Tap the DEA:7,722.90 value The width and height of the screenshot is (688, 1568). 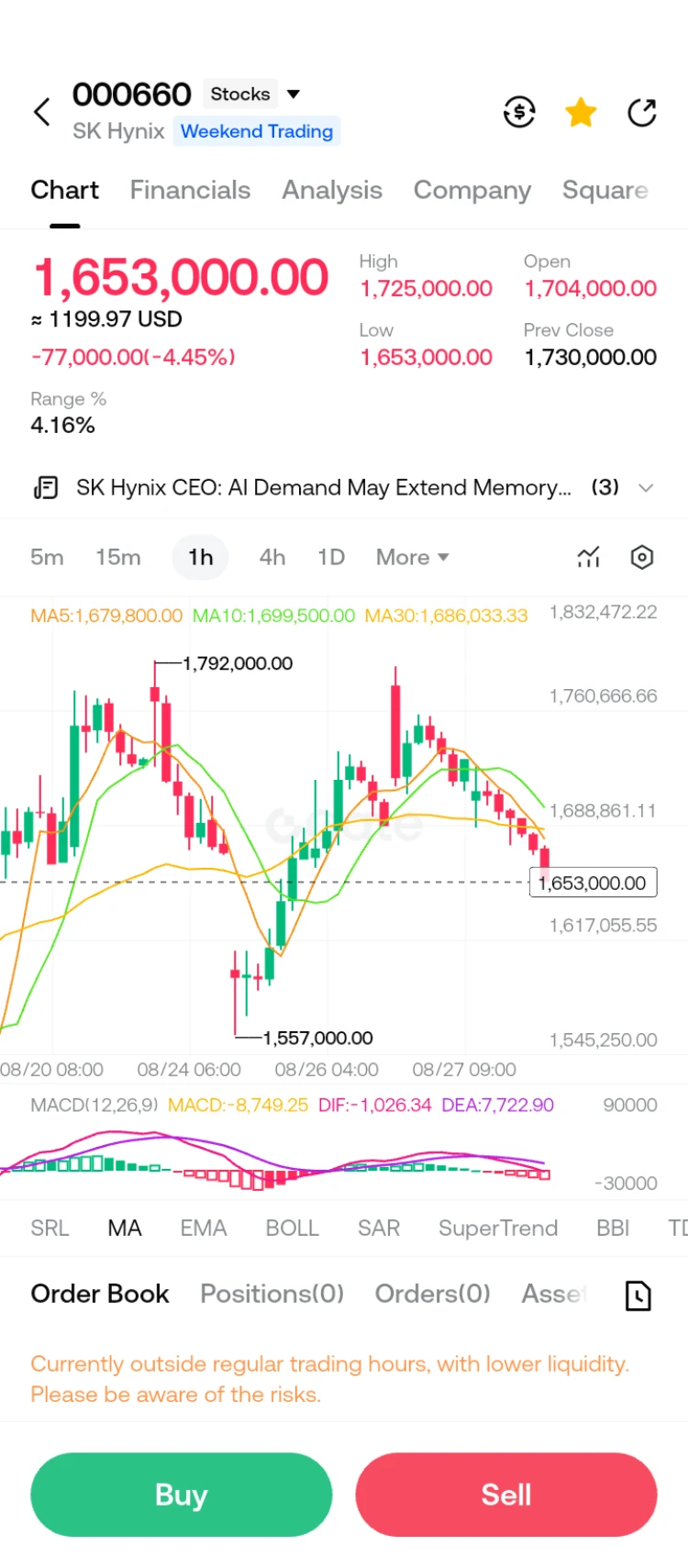pos(497,1105)
